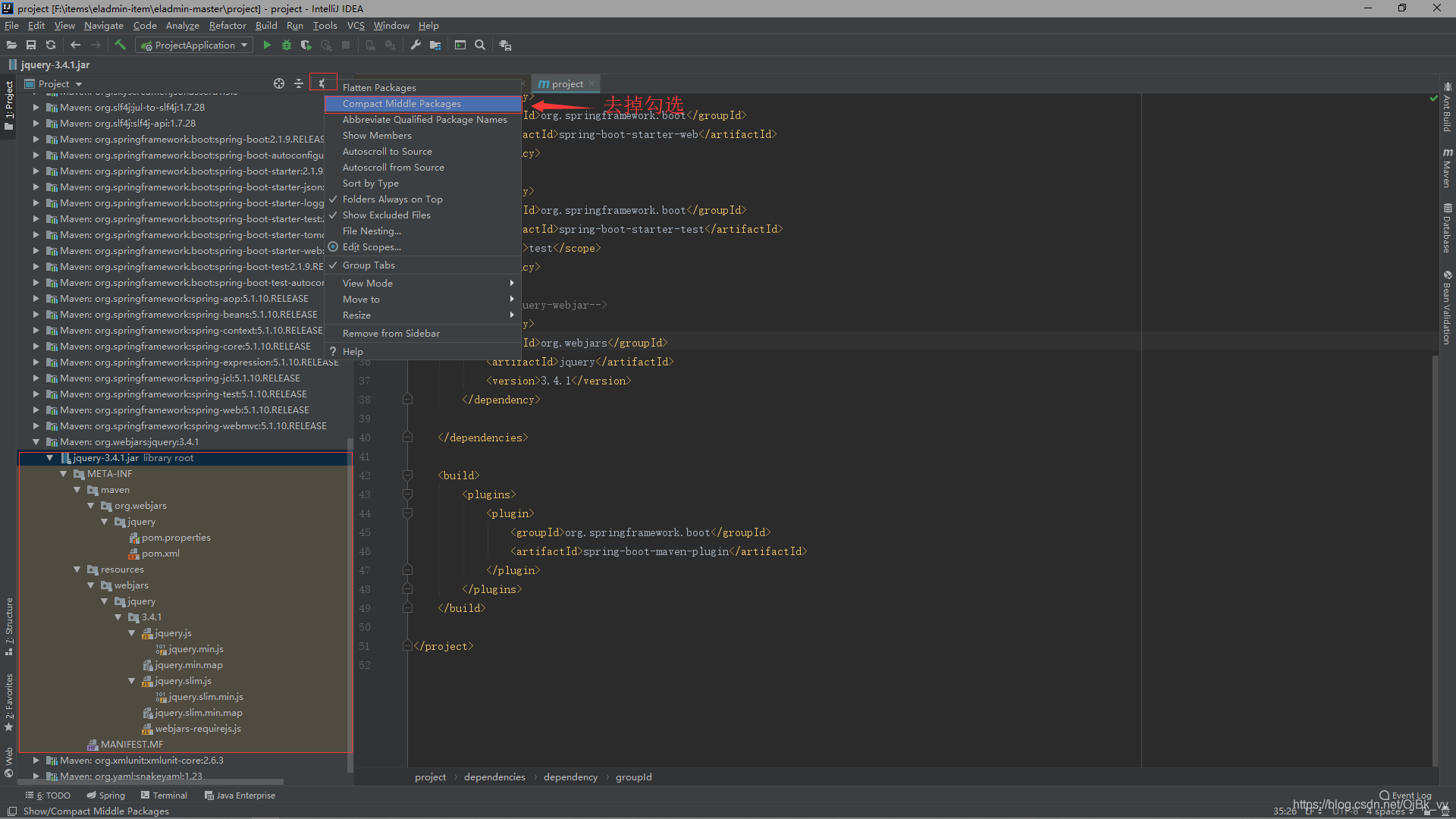Viewport: 1456px width, 819px height.
Task: Open Search Everywhere magnifier icon
Action: (x=480, y=45)
